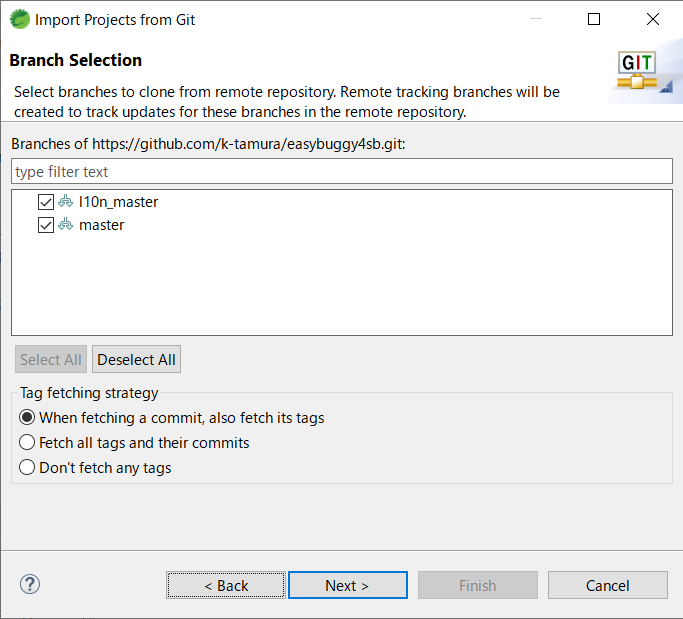Select the 'Don't fetch any tags' option
Screen dimensions: 683x619
click(x=28, y=468)
